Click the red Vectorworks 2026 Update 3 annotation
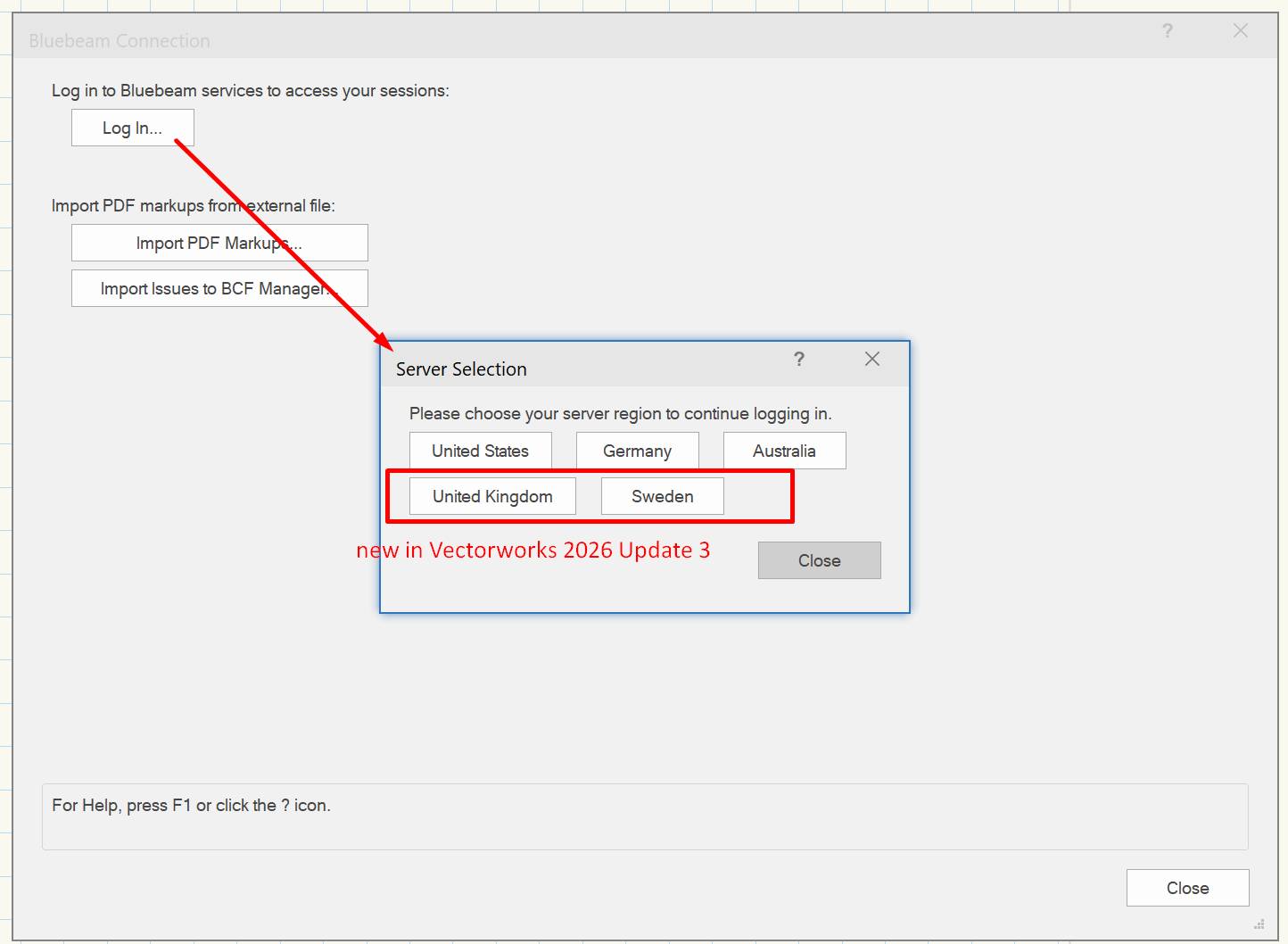 [x=533, y=551]
